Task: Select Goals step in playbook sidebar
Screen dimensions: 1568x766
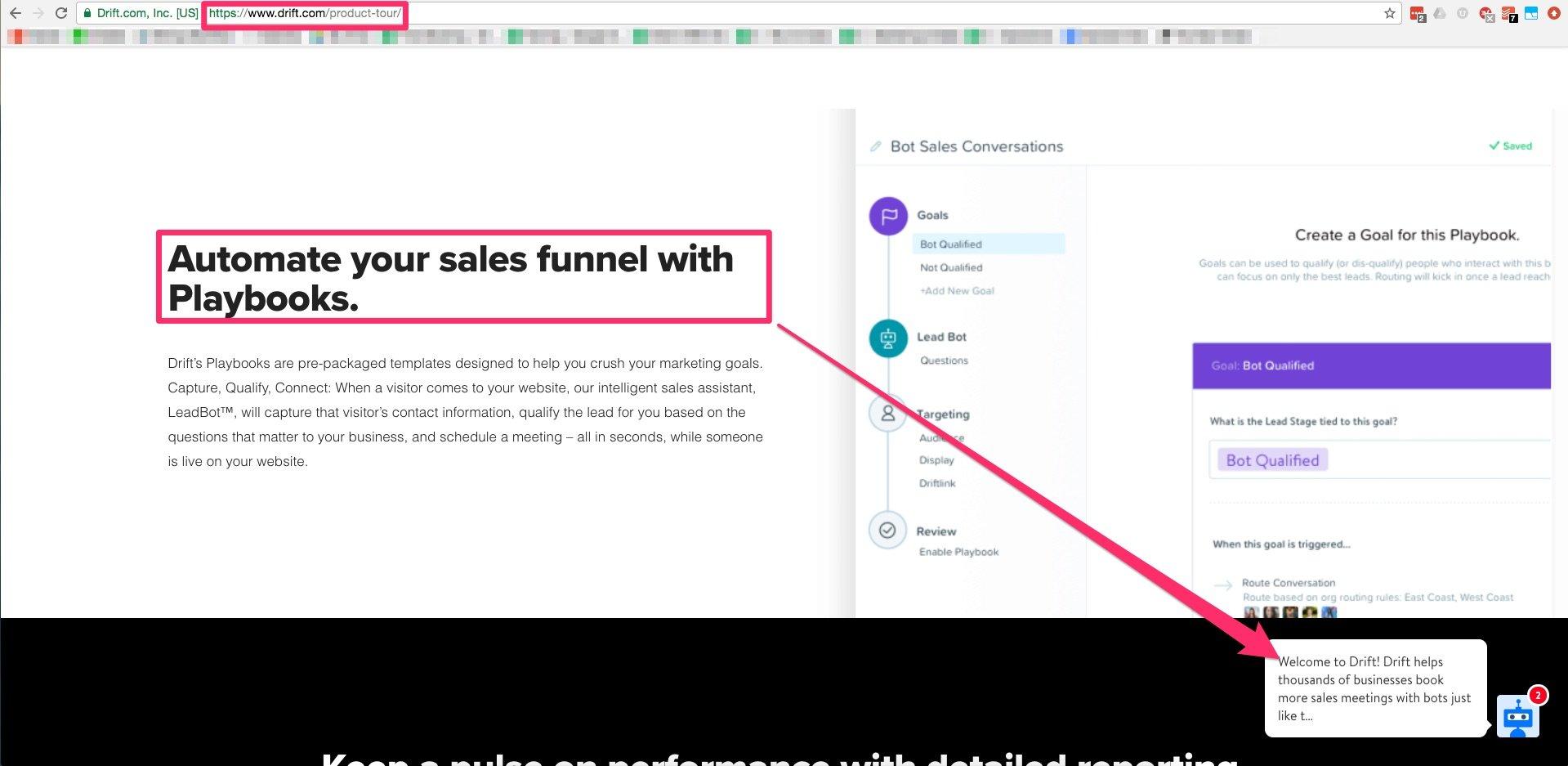Action: [x=932, y=215]
